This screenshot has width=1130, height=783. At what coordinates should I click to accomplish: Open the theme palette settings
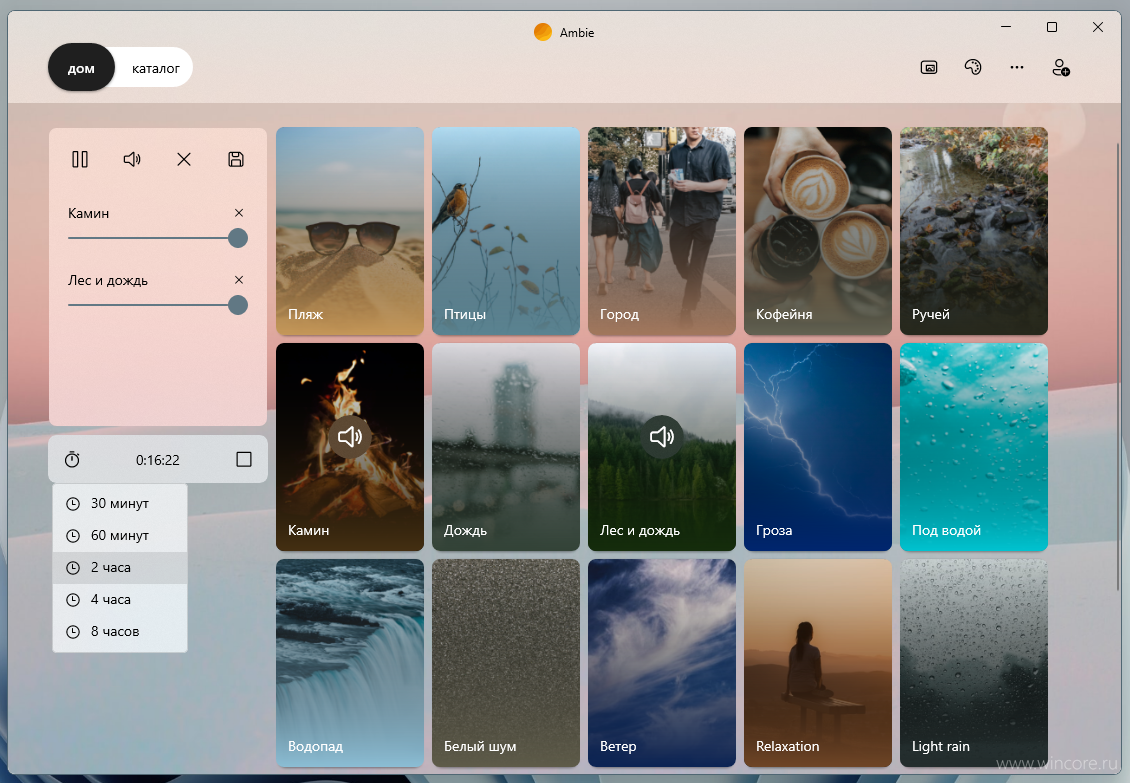[x=973, y=68]
